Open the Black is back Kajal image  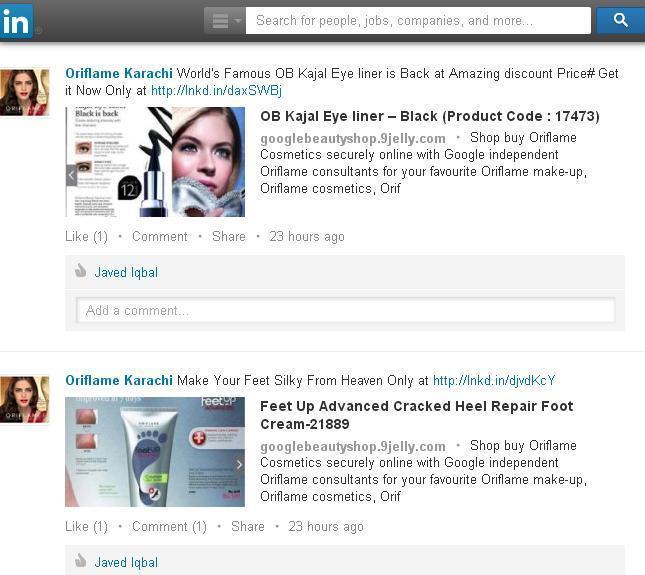(x=155, y=162)
